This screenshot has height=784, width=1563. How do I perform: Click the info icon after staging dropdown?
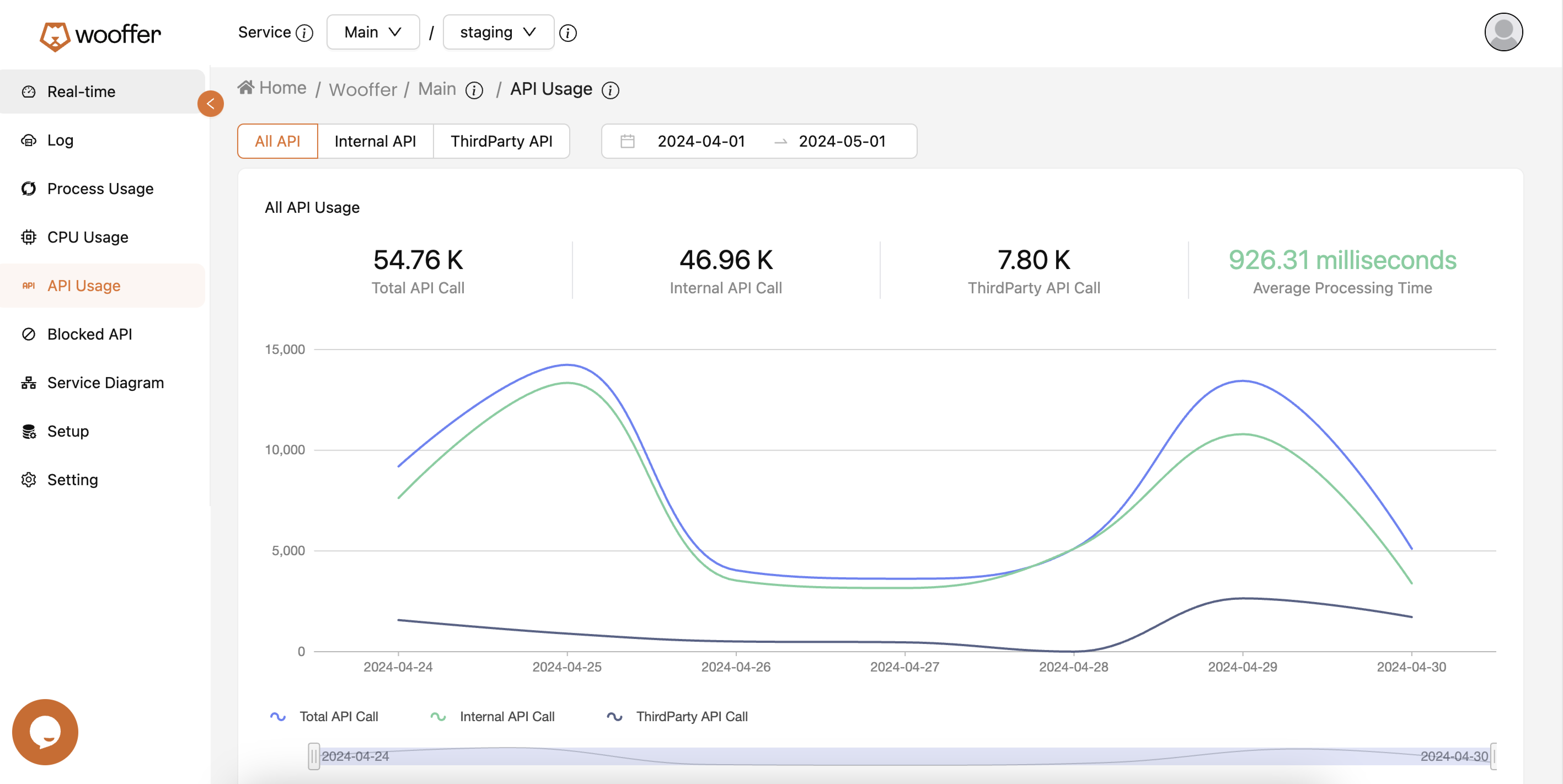click(x=568, y=33)
